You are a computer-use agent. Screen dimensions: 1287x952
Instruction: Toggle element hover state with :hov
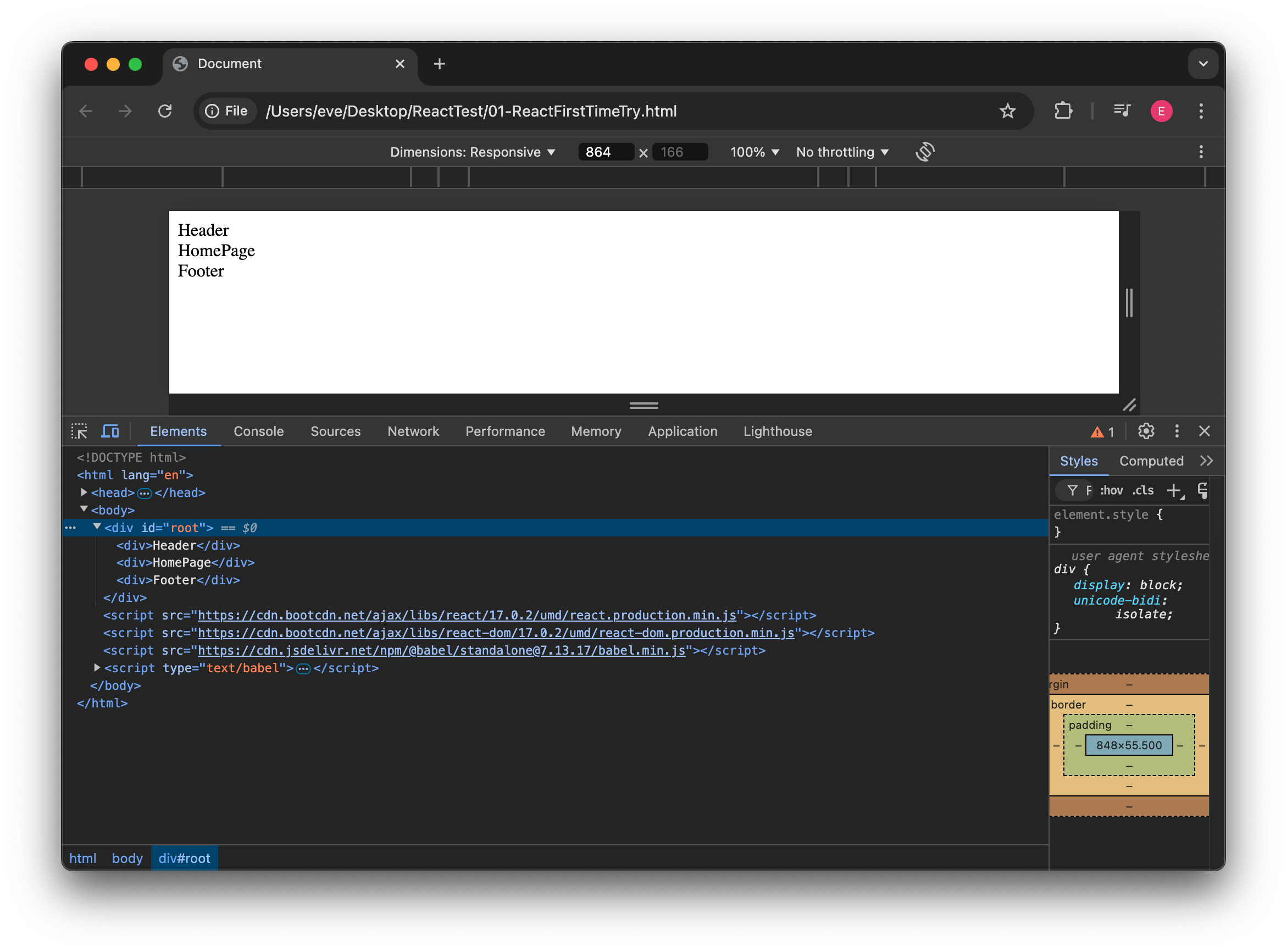[x=1111, y=490]
